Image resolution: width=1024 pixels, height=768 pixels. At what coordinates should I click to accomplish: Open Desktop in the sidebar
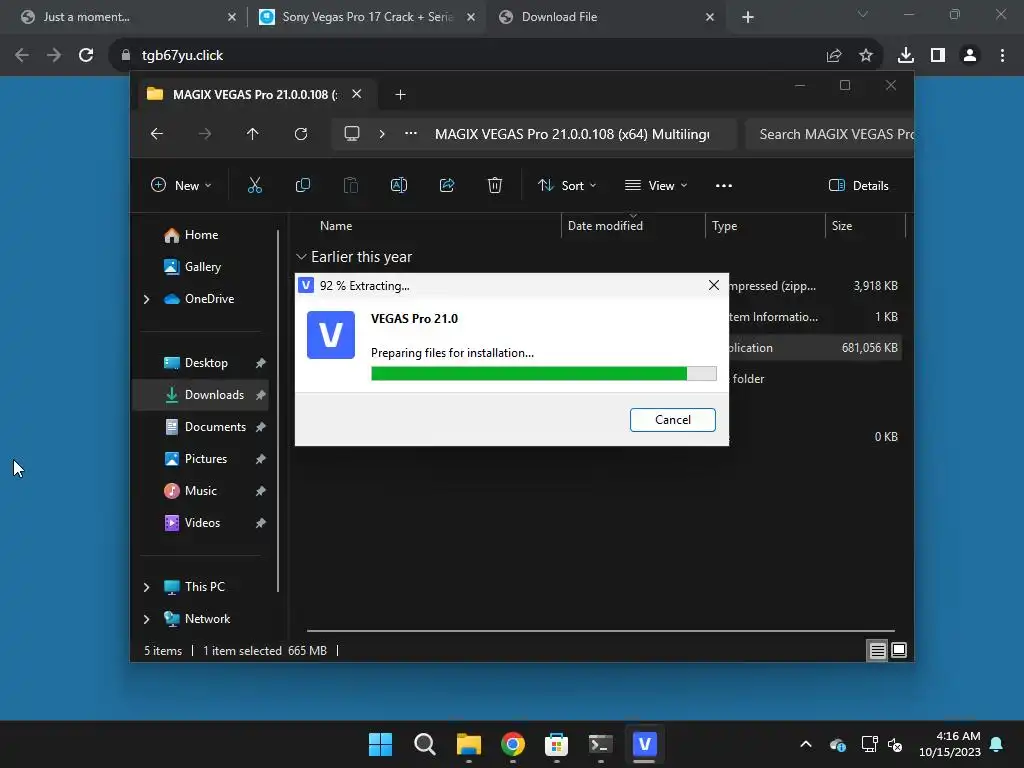click(206, 362)
